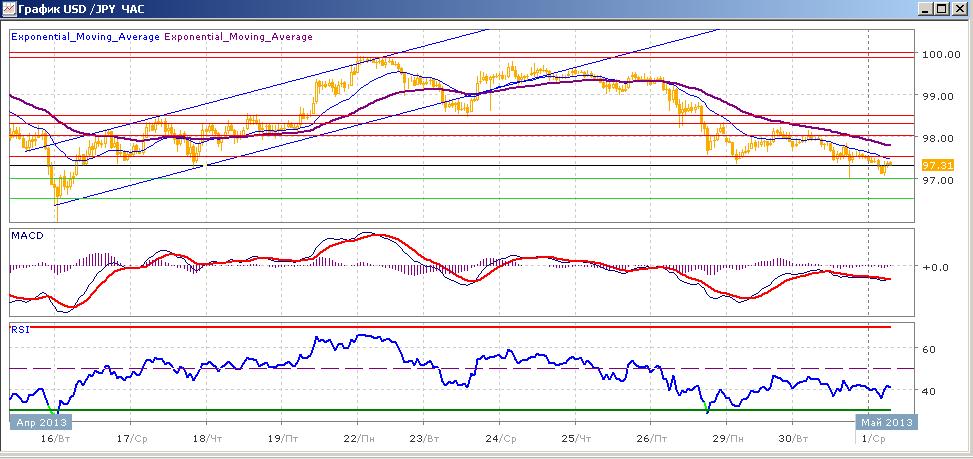Viewport: 973px width, 459px height.
Task: Click the 17/Ср date on time axis
Action: 131,439
